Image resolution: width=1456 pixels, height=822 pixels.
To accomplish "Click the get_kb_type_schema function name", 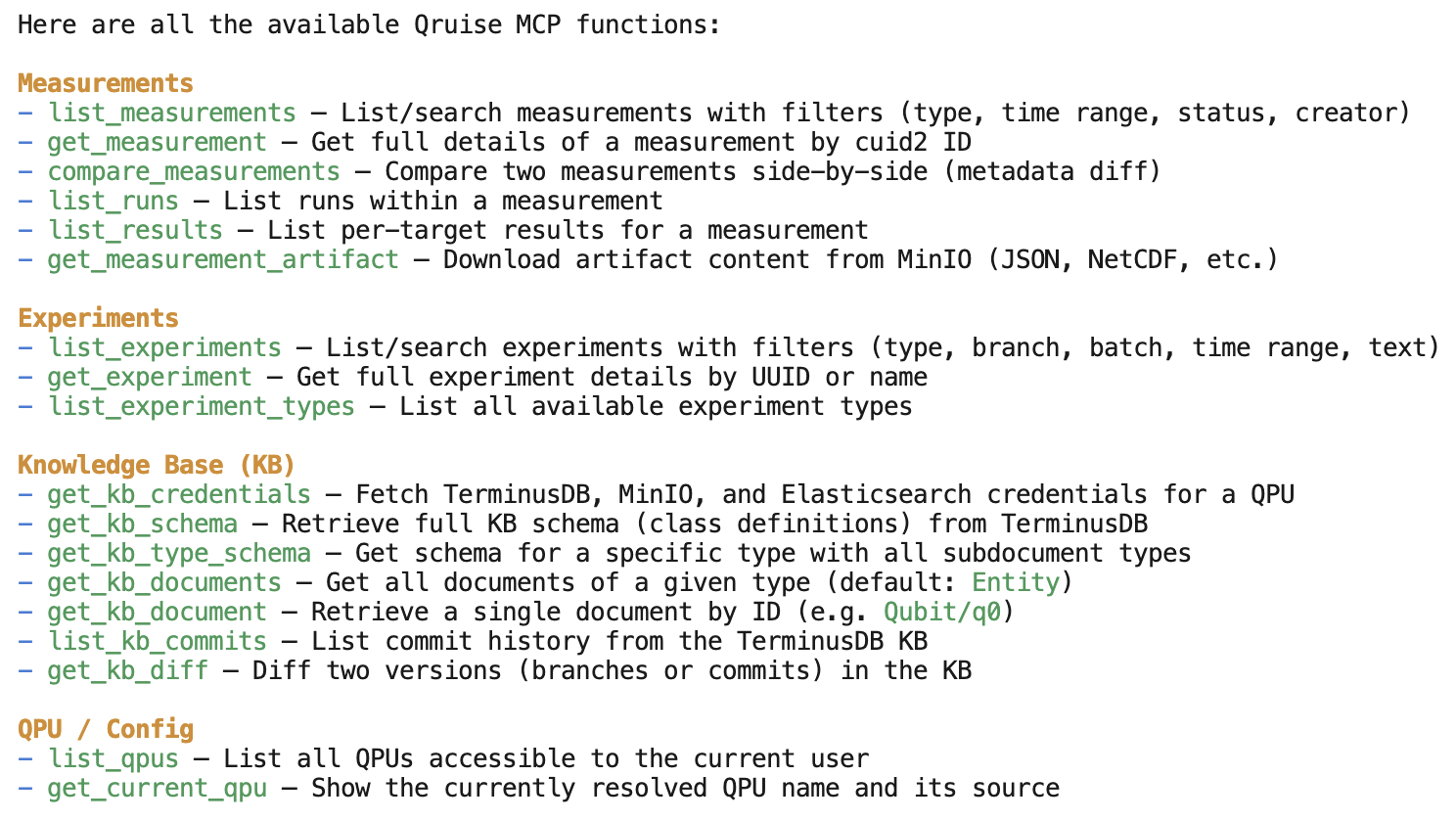I will (179, 554).
